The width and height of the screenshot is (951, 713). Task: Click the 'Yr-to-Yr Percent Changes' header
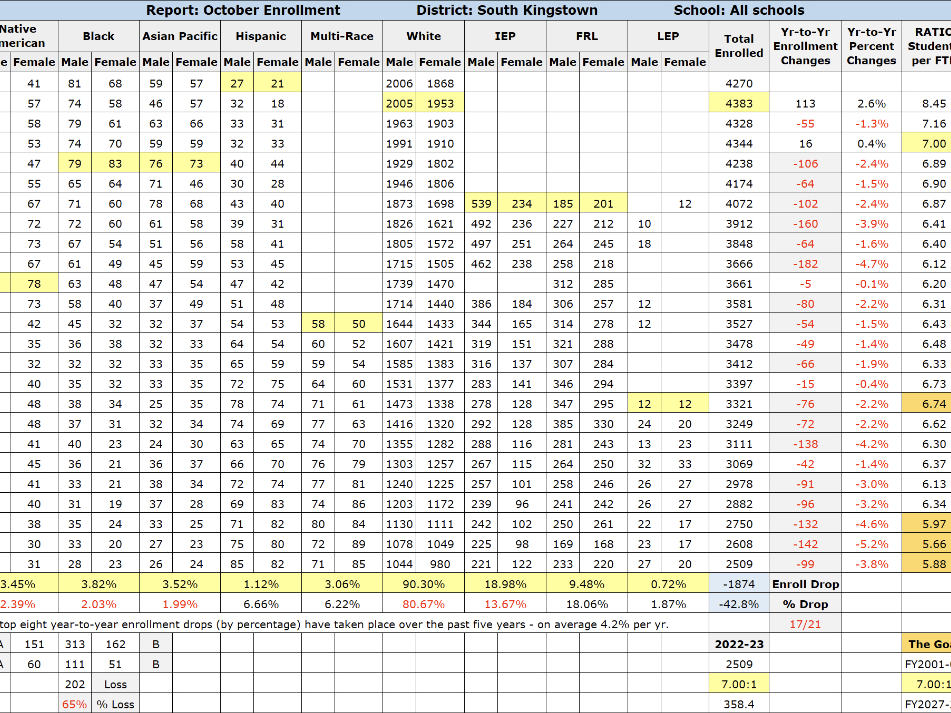coord(872,46)
